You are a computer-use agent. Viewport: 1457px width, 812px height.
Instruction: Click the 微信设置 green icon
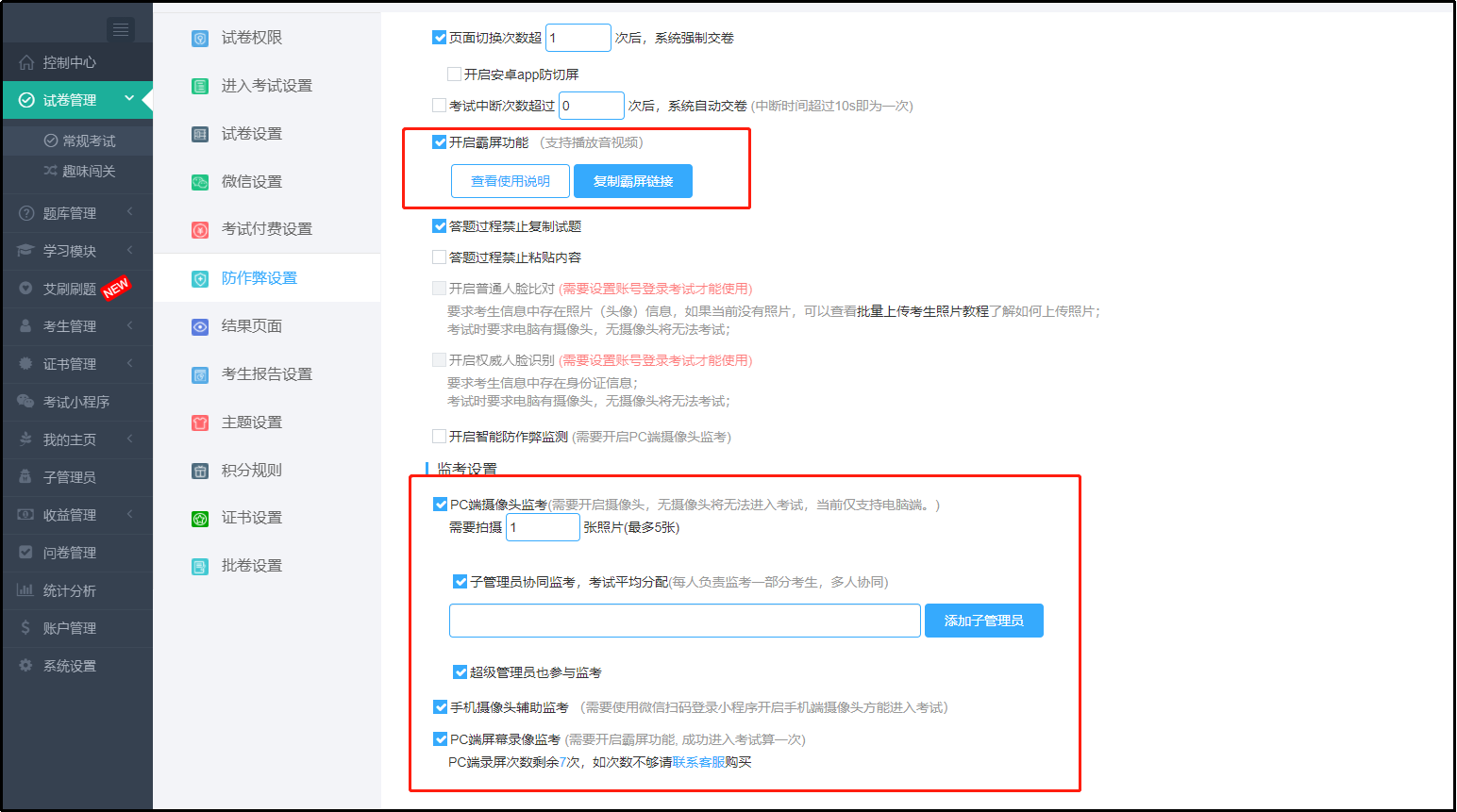pyautogui.click(x=200, y=183)
